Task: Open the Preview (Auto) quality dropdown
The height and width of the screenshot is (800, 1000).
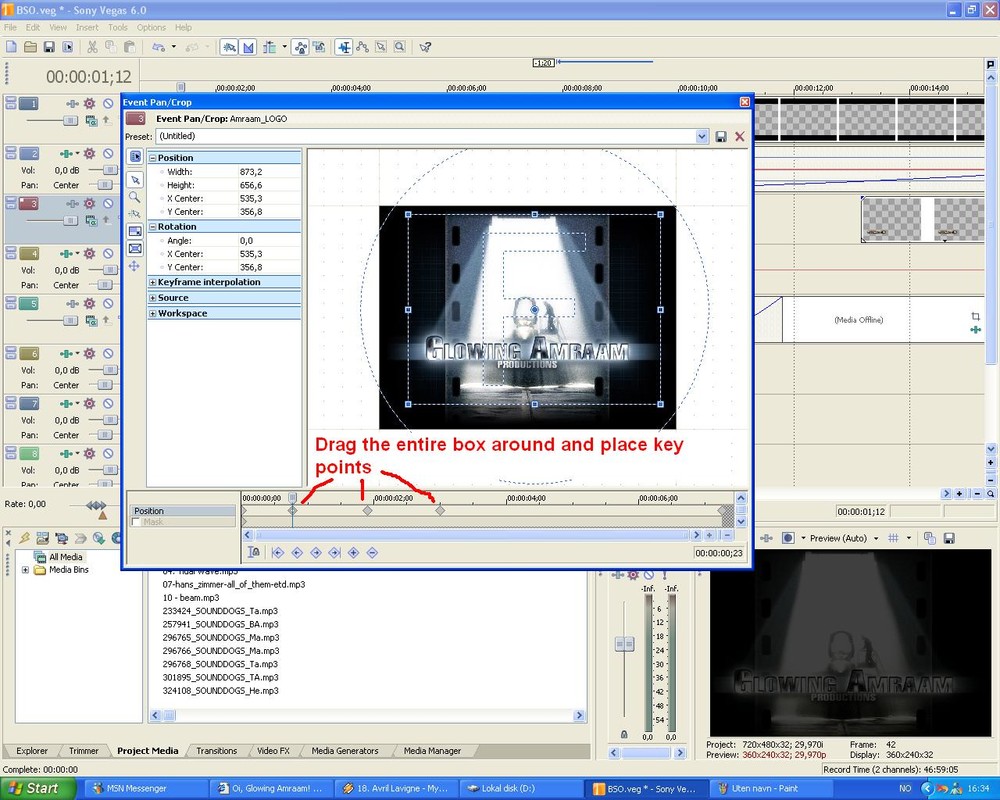Action: [x=876, y=538]
